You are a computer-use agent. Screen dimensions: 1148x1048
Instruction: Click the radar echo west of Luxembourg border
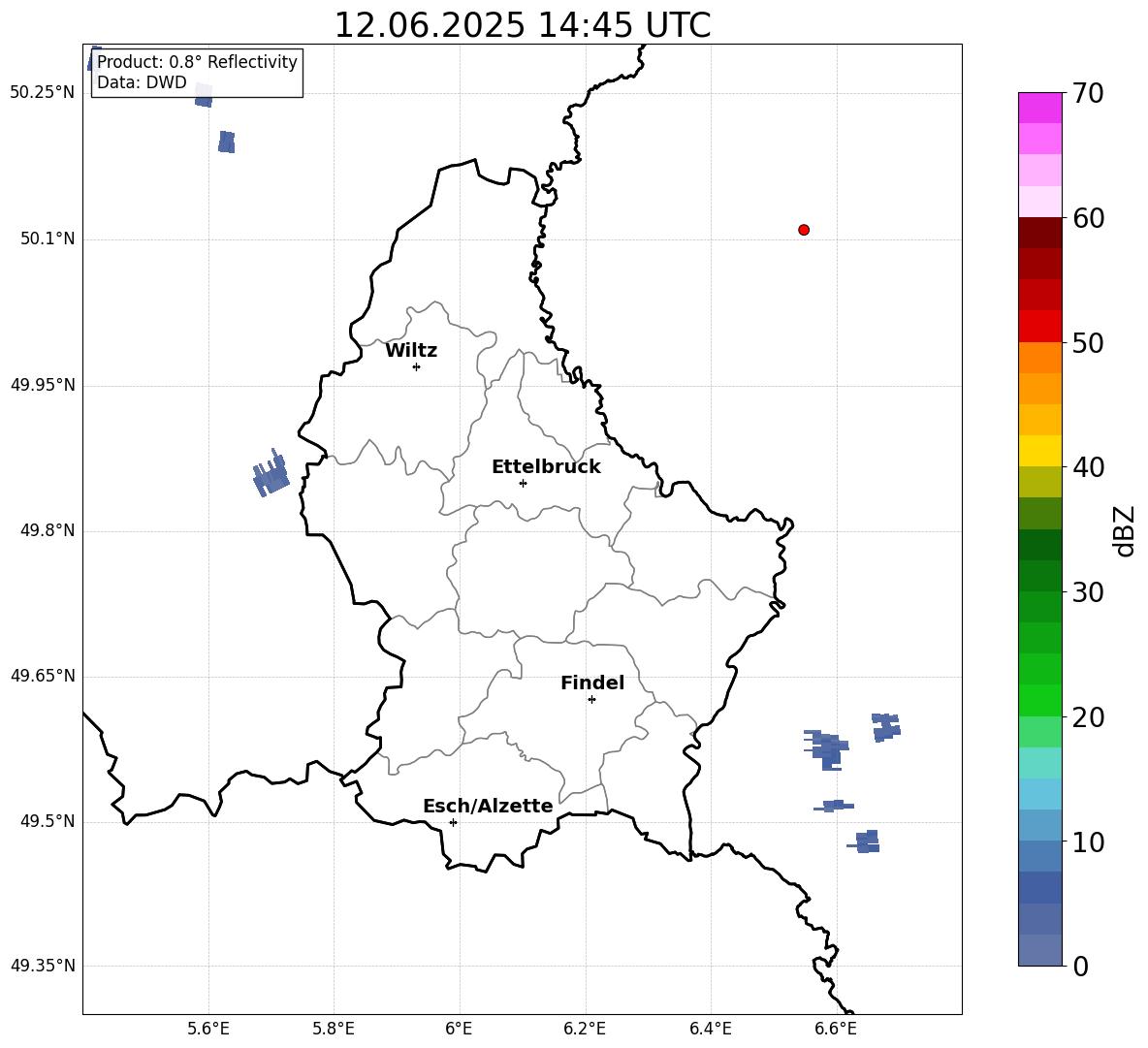(x=271, y=474)
